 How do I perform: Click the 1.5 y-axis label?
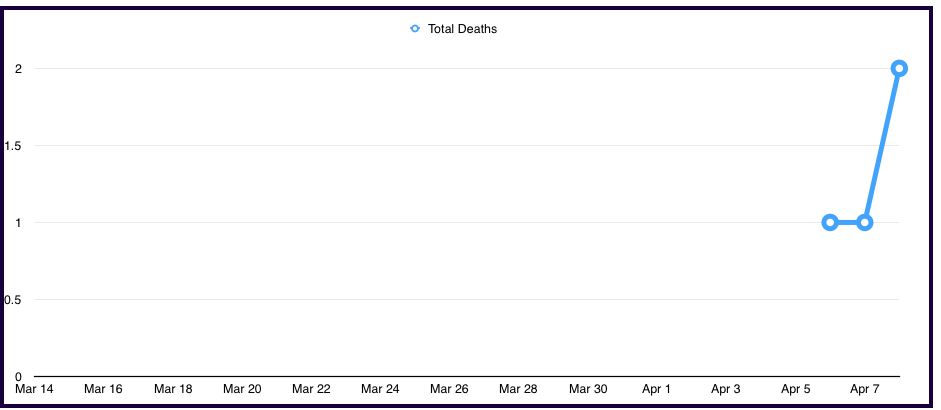pos(13,145)
